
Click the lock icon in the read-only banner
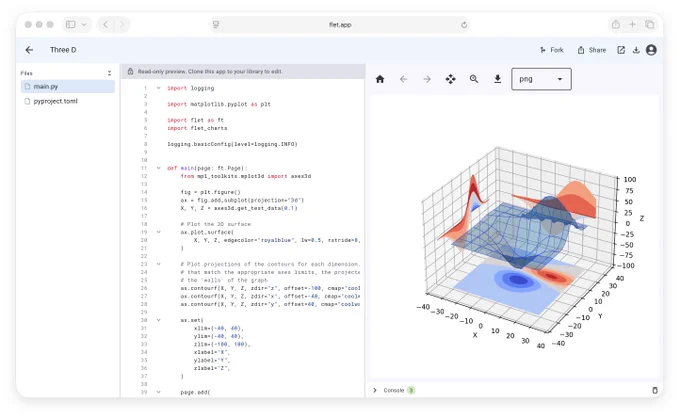(130, 71)
